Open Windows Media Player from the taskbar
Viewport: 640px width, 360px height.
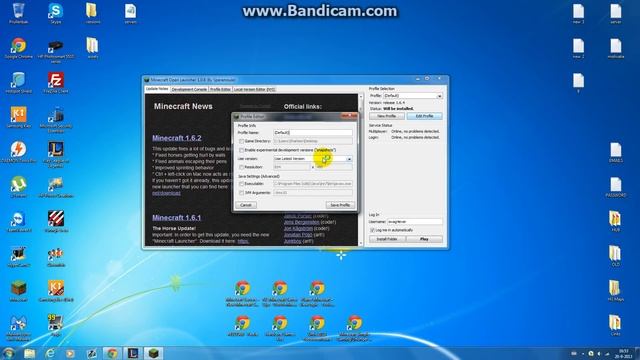(x=70, y=353)
